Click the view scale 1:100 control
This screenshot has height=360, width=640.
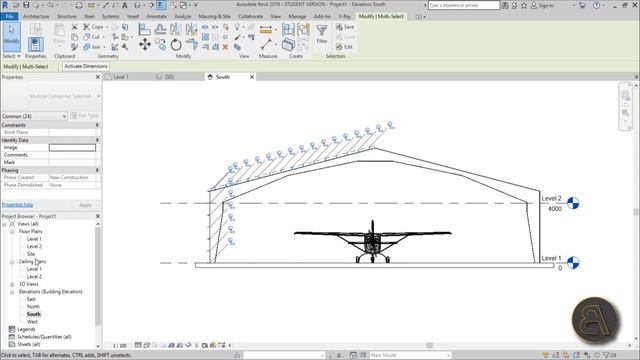click(120, 346)
